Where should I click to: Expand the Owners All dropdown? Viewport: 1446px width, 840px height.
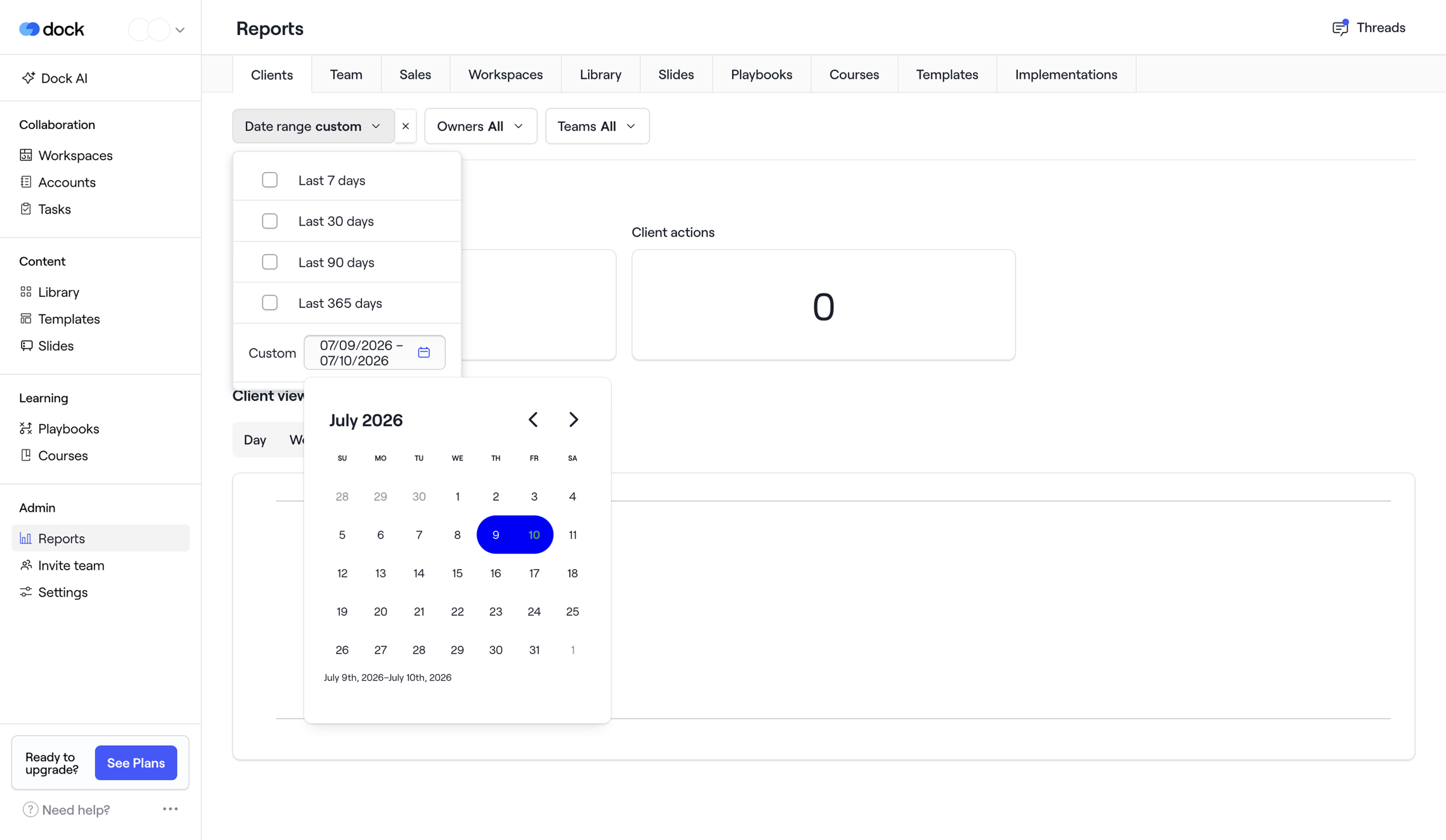481,126
